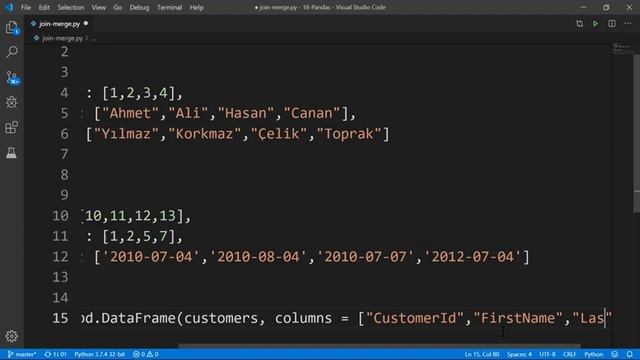The height and width of the screenshot is (360, 640).
Task: Expand breadcrumb ellipsis after join-merge.py
Action: [93, 38]
